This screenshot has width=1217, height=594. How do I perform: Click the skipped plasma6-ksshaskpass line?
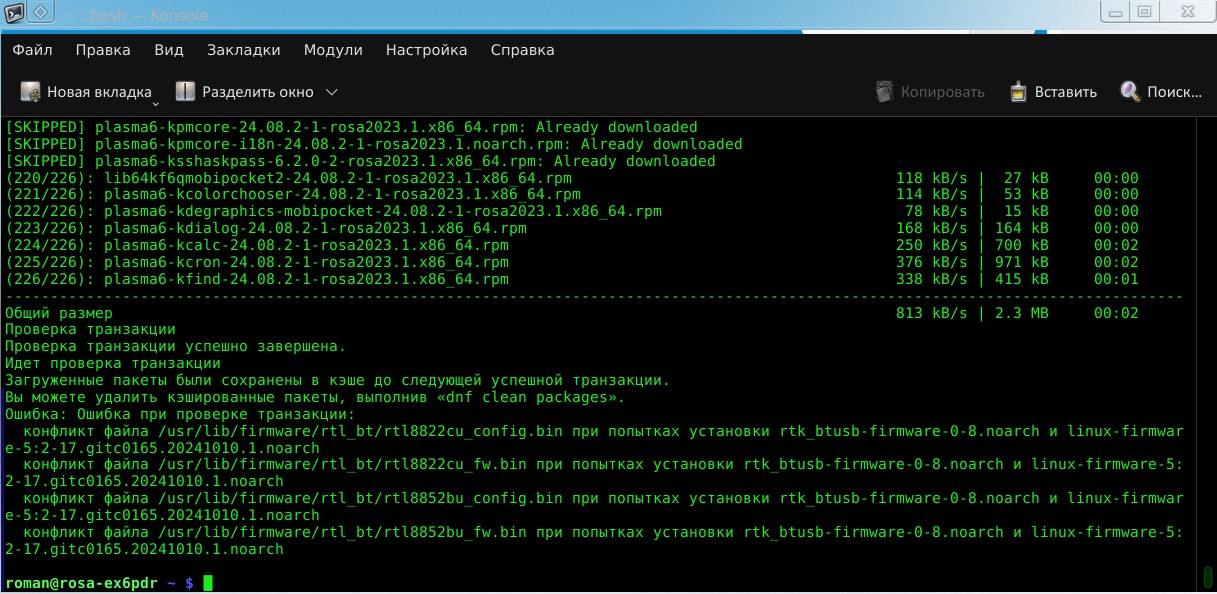pyautogui.click(x=360, y=161)
